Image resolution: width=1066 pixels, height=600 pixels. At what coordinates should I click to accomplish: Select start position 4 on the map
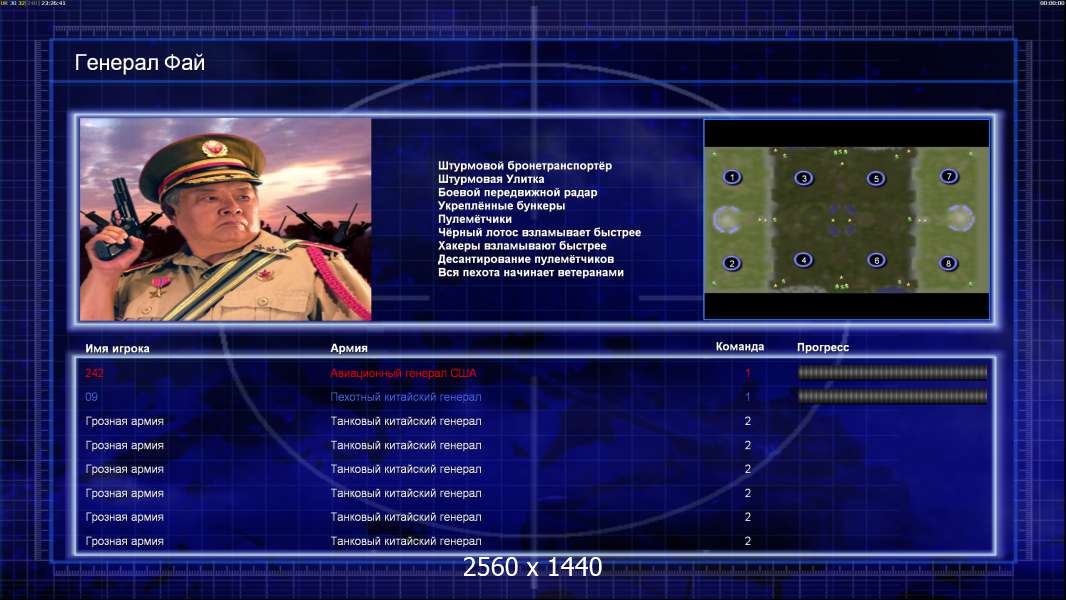tap(804, 260)
